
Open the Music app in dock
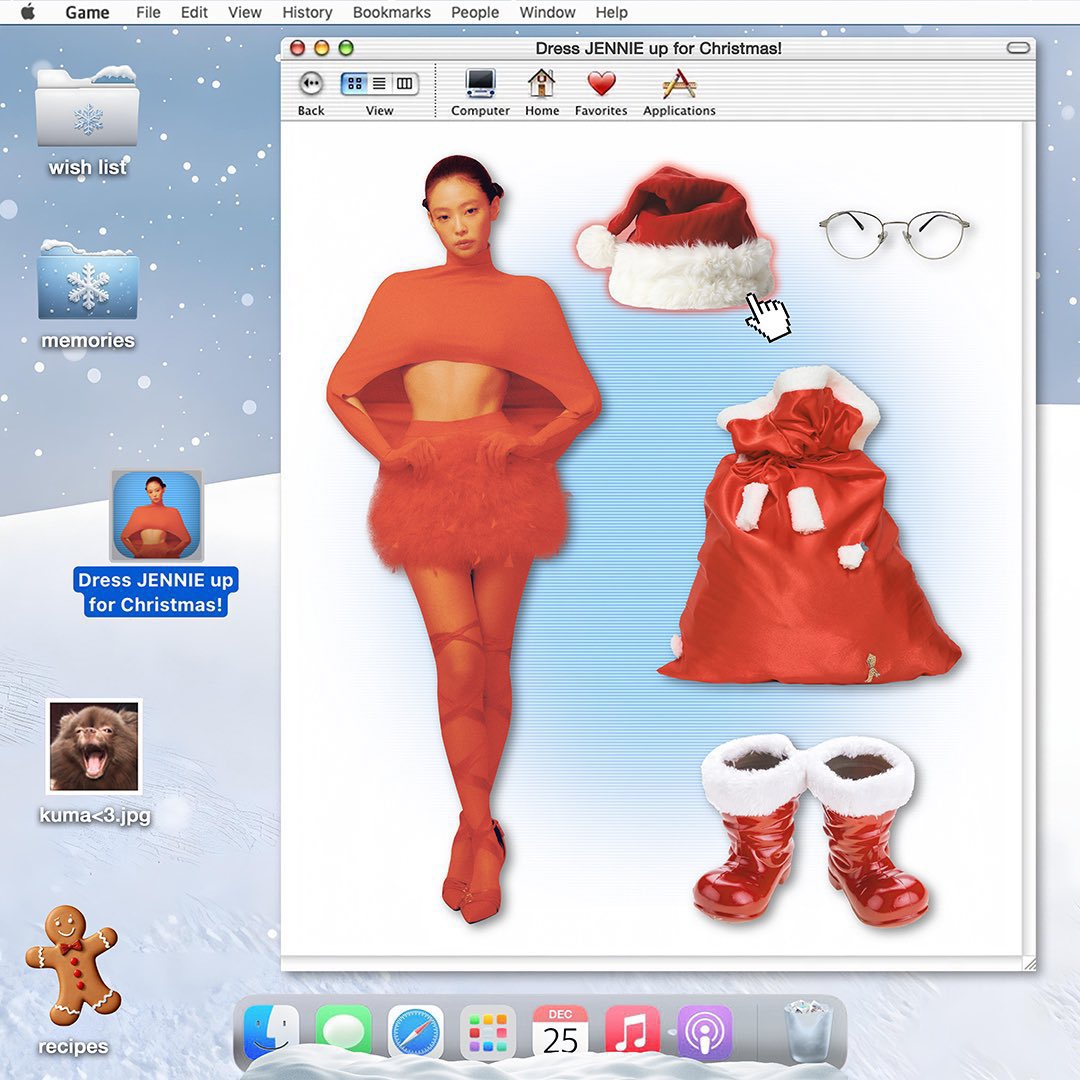[632, 1033]
